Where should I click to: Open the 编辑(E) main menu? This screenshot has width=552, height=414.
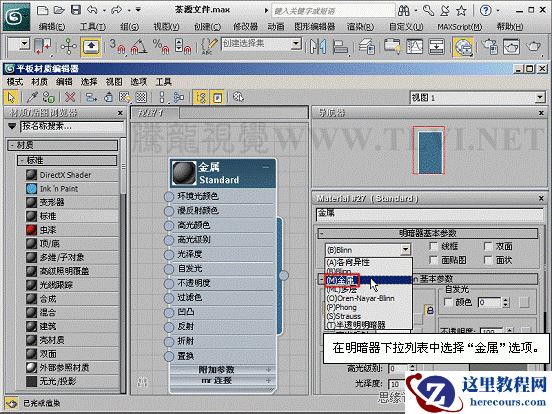tap(52, 27)
